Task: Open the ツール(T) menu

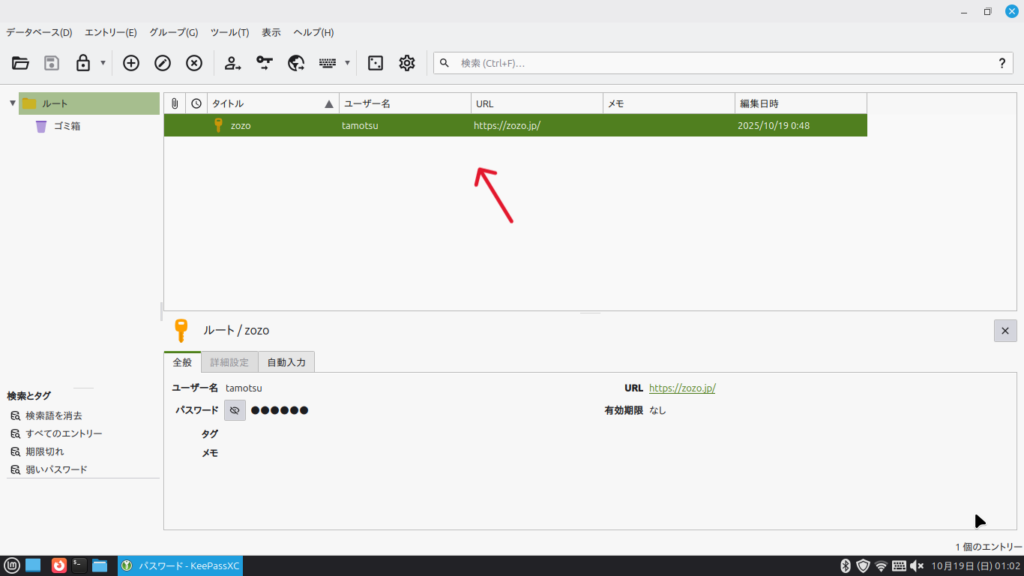Action: 230,32
